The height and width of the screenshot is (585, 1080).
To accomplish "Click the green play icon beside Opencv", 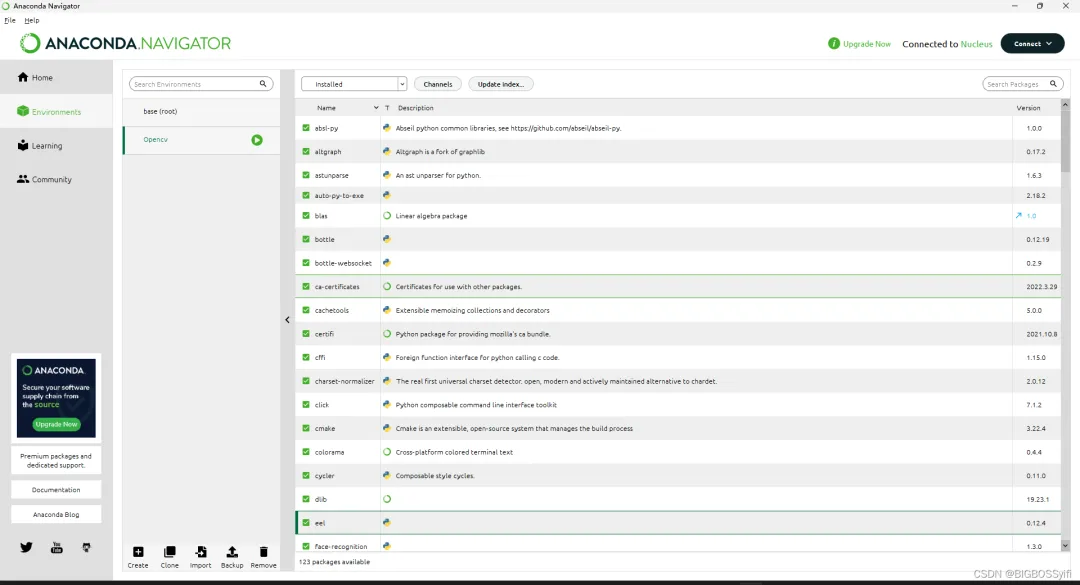I will pyautogui.click(x=257, y=140).
